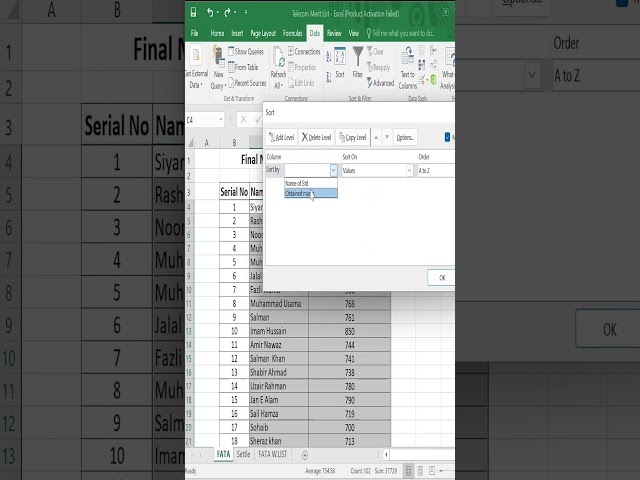Click Reapply in Sort & Filter
This screenshot has width=640, height=480.
coord(378,67)
